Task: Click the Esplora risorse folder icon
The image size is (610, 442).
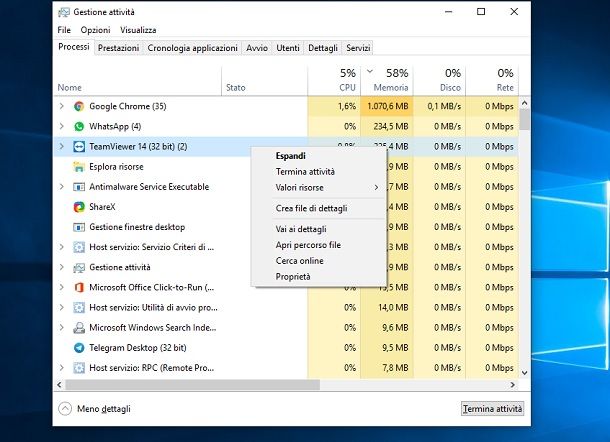Action: 79,167
